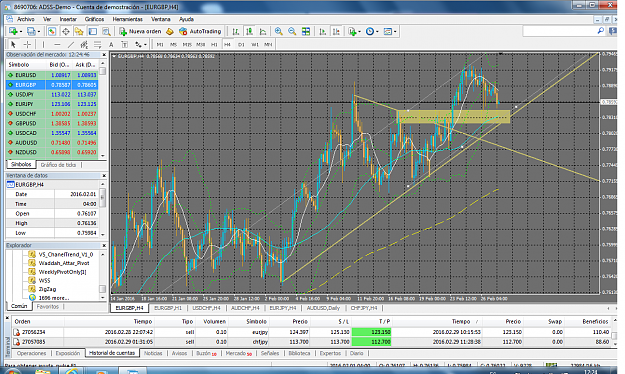Click the yellow highlighted rectangle on the chart
Viewport: 625px width, 374px height.
coord(454,116)
